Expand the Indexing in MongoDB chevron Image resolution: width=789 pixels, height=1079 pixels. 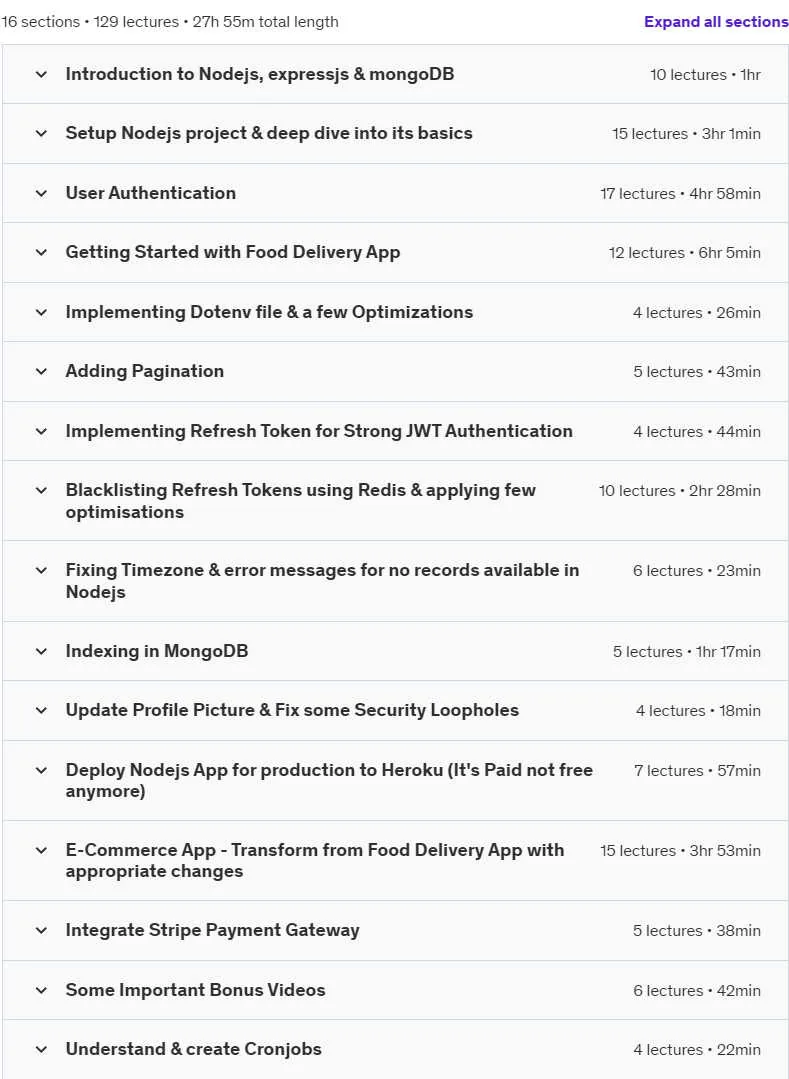41,652
